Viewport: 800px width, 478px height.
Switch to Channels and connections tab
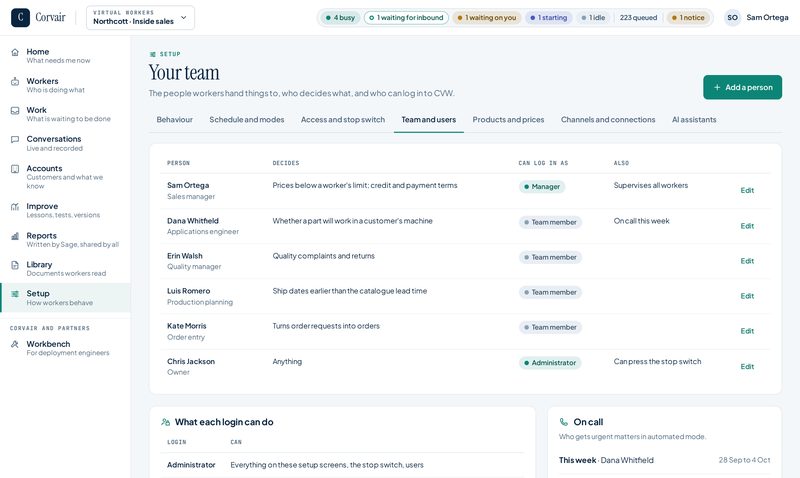coord(608,119)
